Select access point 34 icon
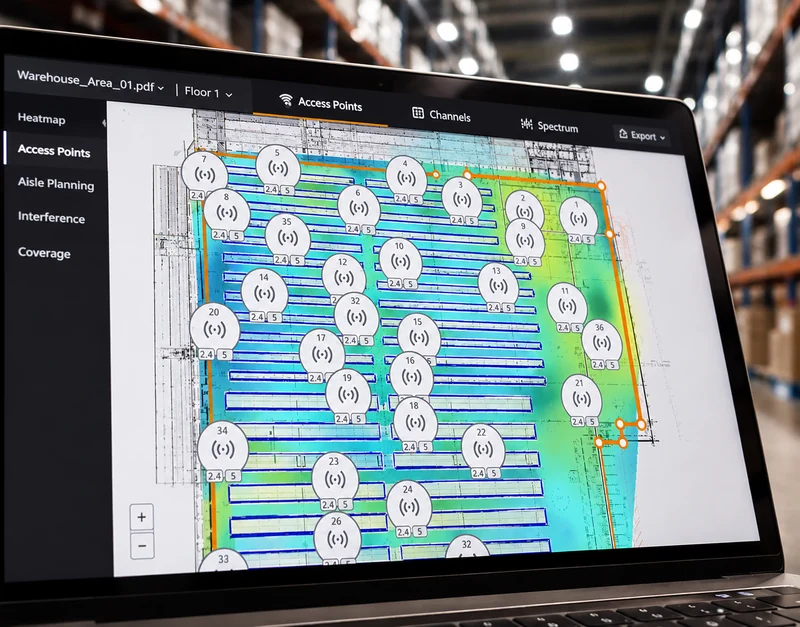 point(223,447)
